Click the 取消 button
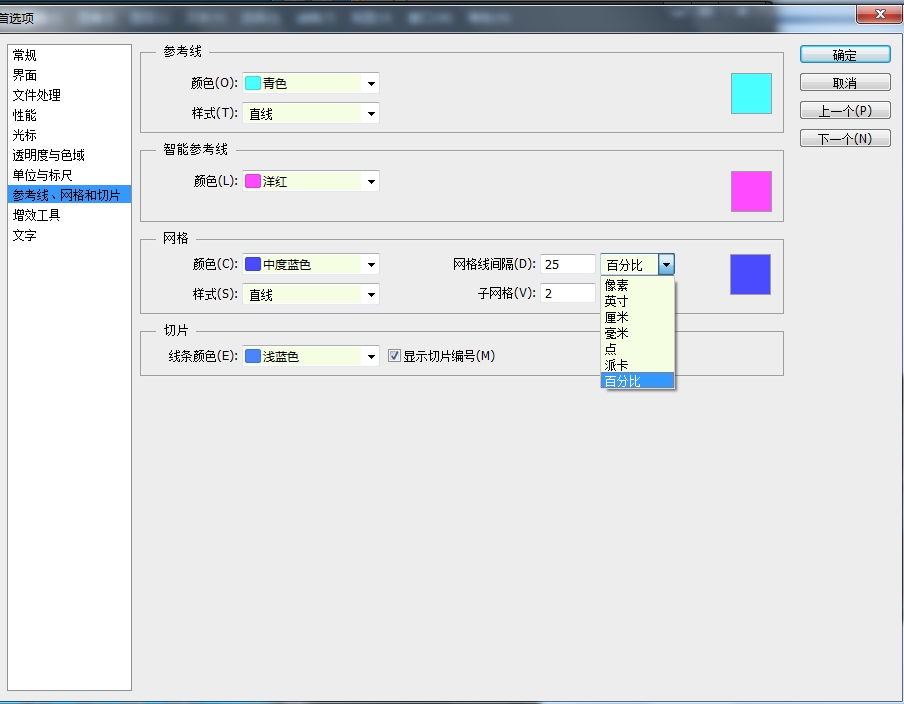 tap(845, 83)
